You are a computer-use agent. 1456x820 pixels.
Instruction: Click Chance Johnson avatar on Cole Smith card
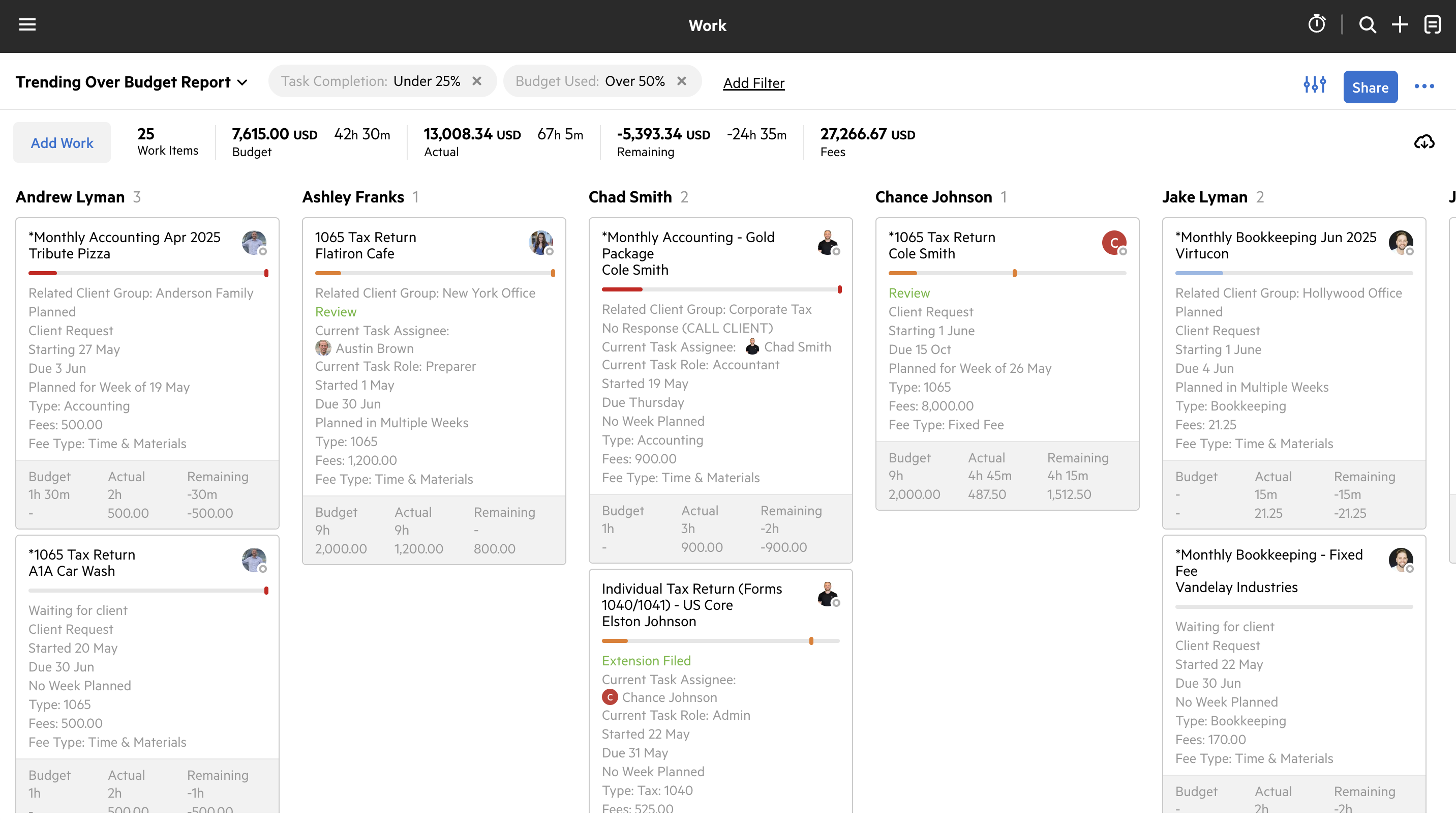click(x=1113, y=243)
